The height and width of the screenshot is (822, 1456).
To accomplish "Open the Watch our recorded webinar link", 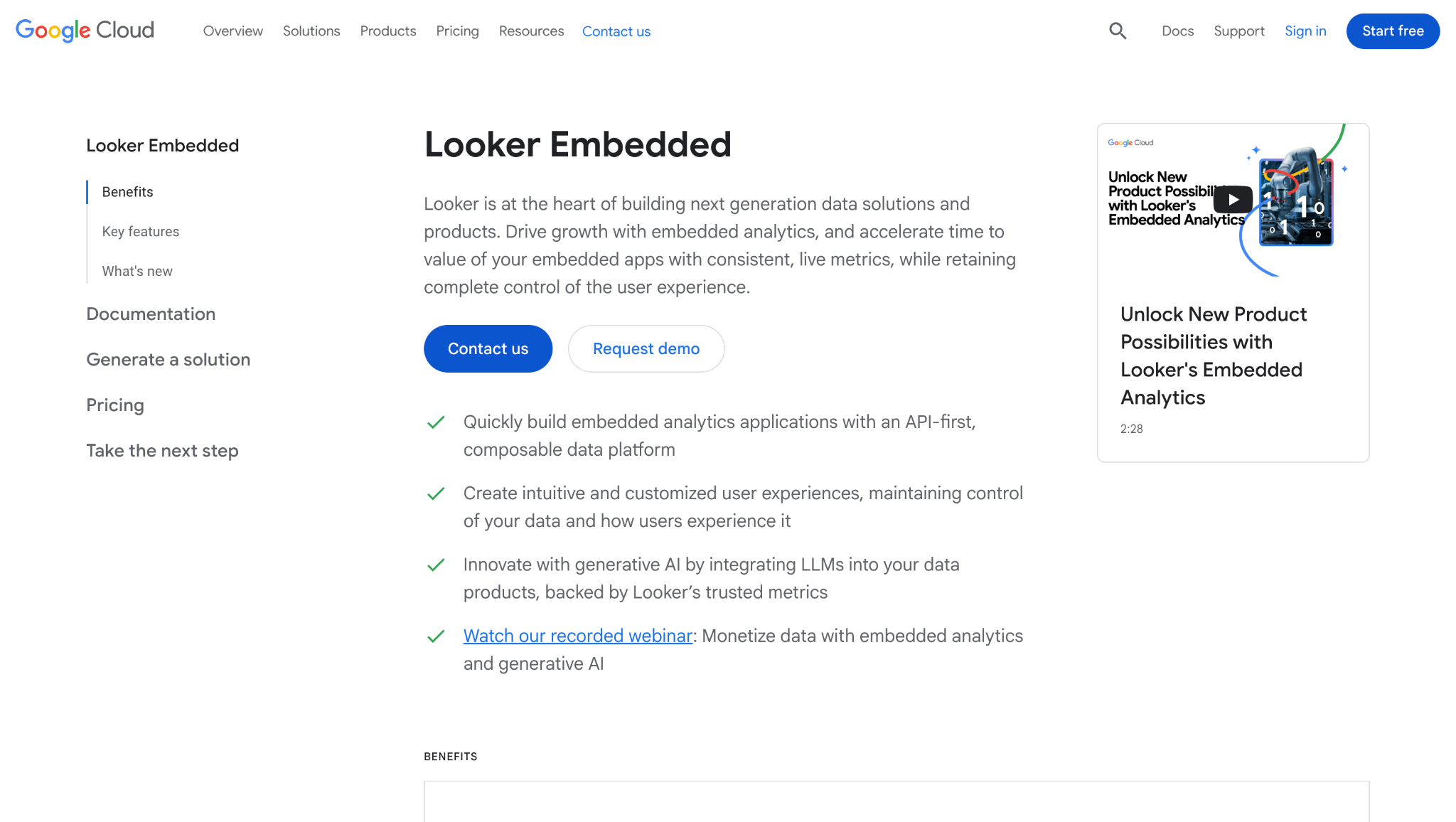I will click(577, 635).
